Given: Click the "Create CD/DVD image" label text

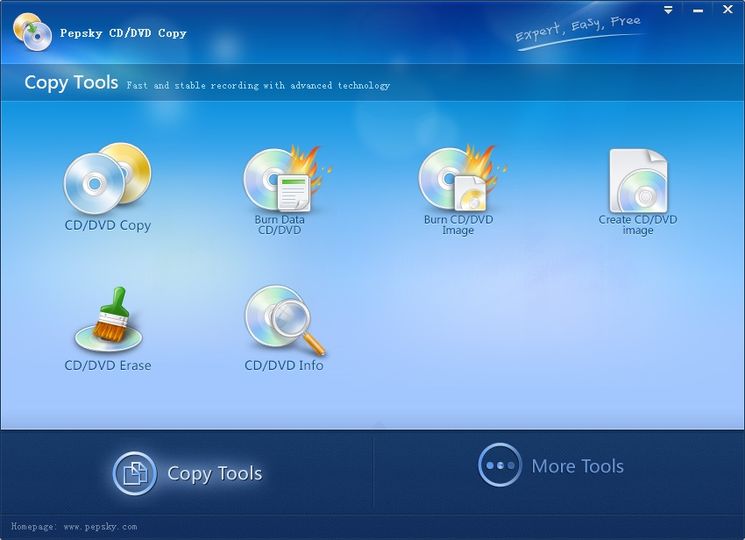Looking at the screenshot, I should (638, 225).
